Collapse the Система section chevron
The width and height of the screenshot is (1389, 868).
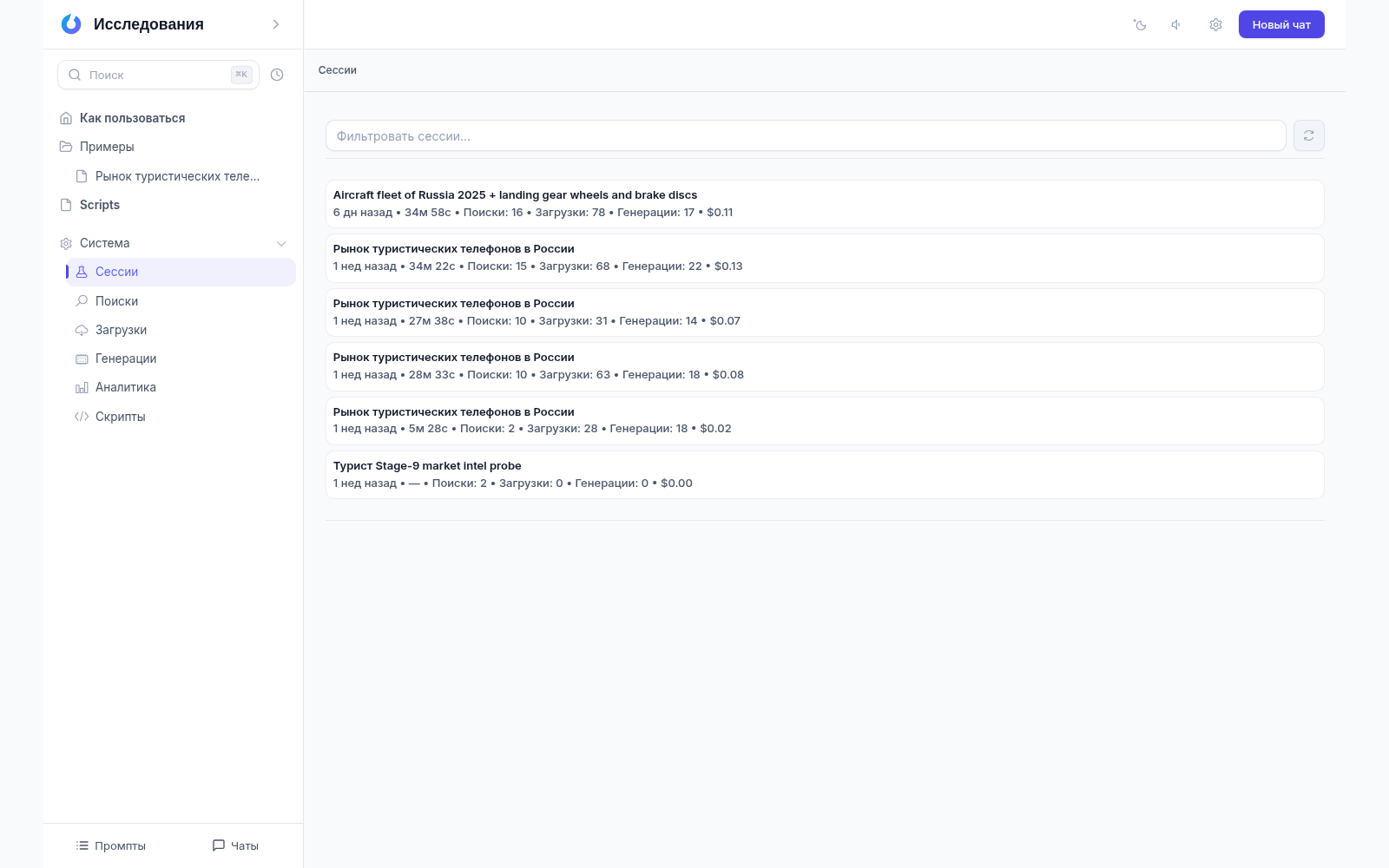coord(281,243)
